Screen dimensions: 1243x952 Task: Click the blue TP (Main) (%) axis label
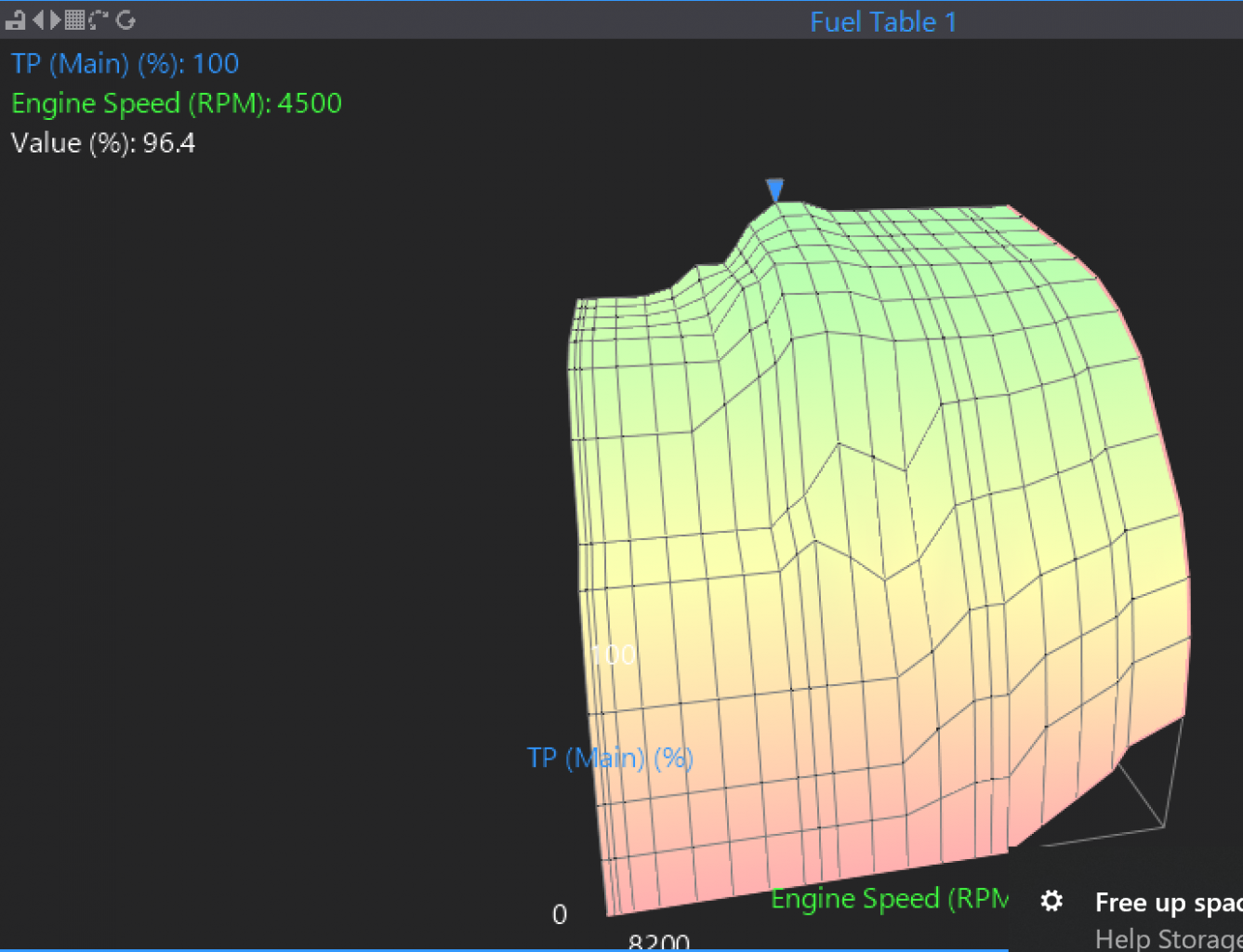tap(609, 758)
